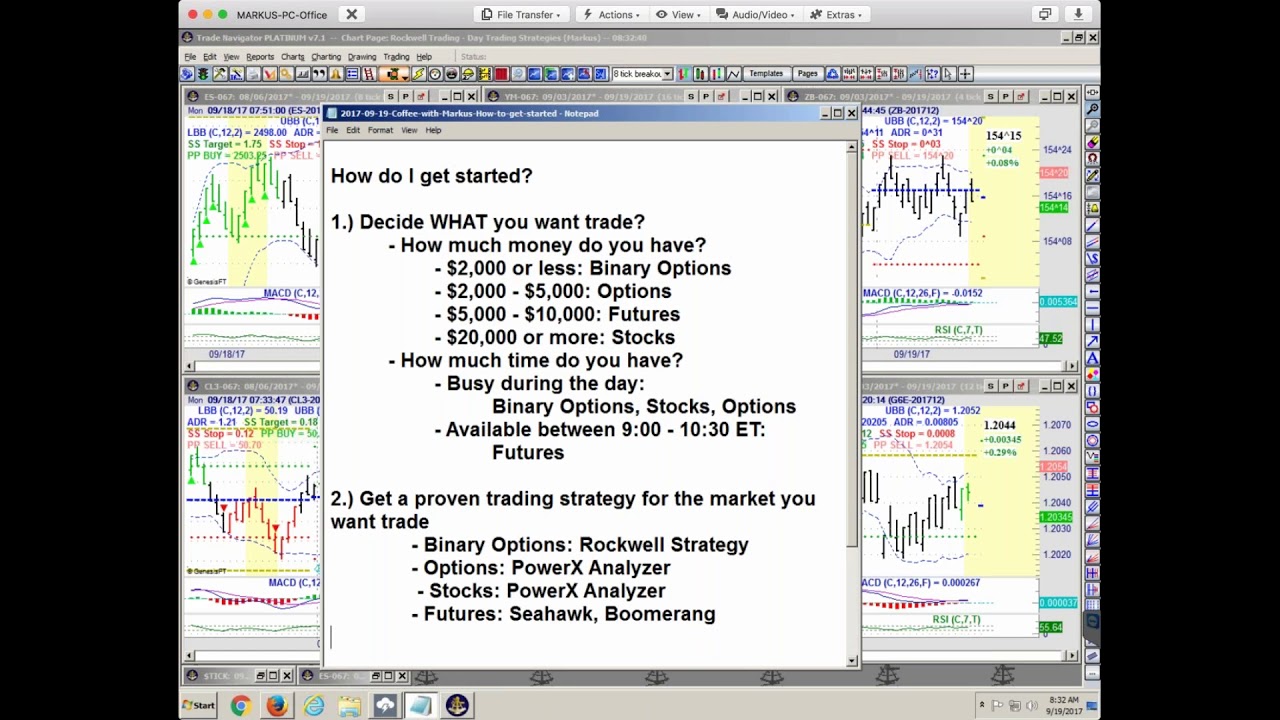
Task: Open the Actions dropdown
Action: coord(611,14)
